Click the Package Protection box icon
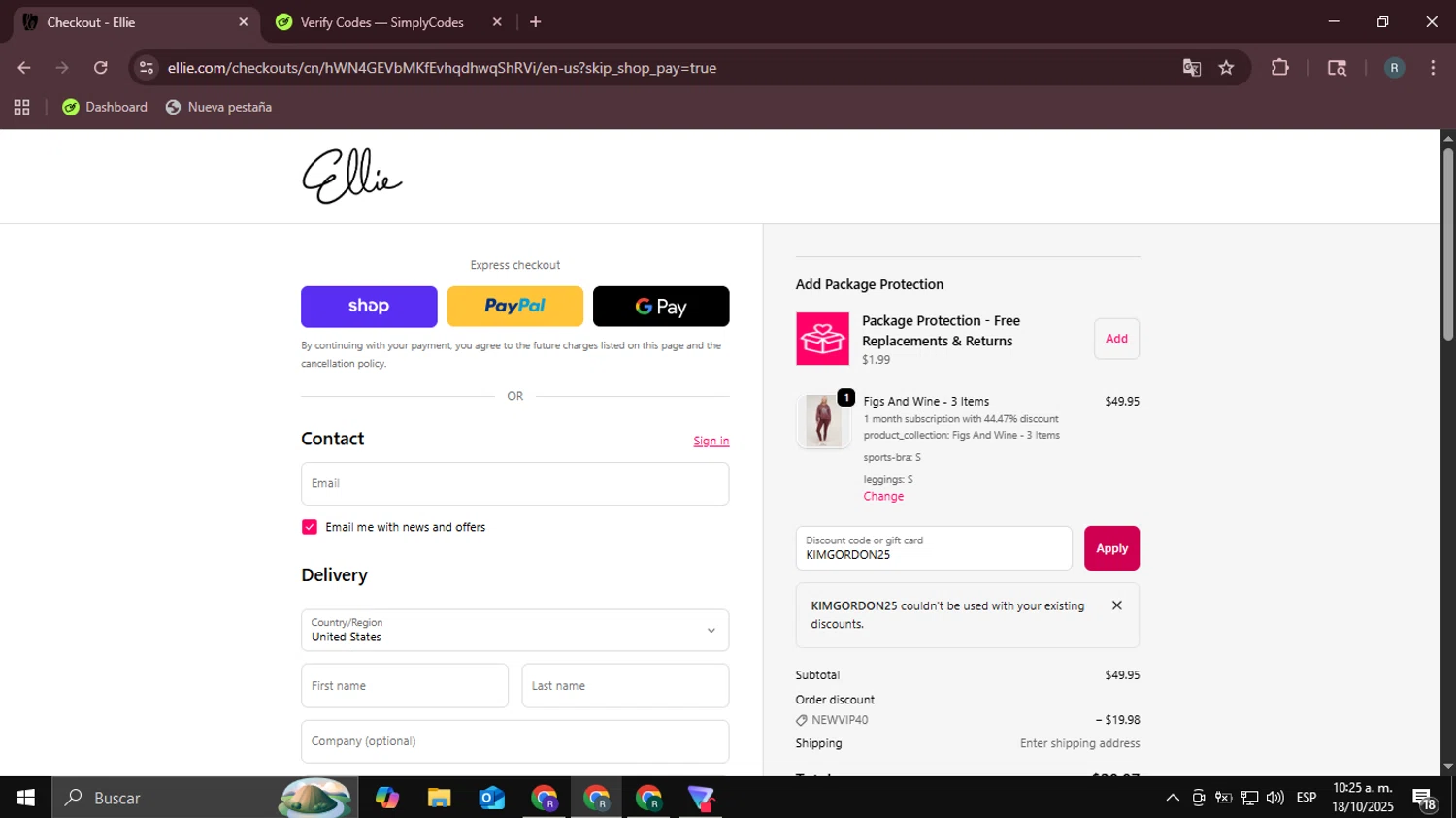Screen dimensions: 1456x818 click(x=823, y=339)
